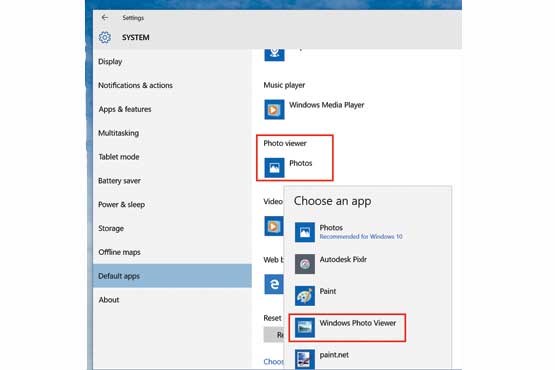Click the SYSTEM heading

[x=136, y=37]
